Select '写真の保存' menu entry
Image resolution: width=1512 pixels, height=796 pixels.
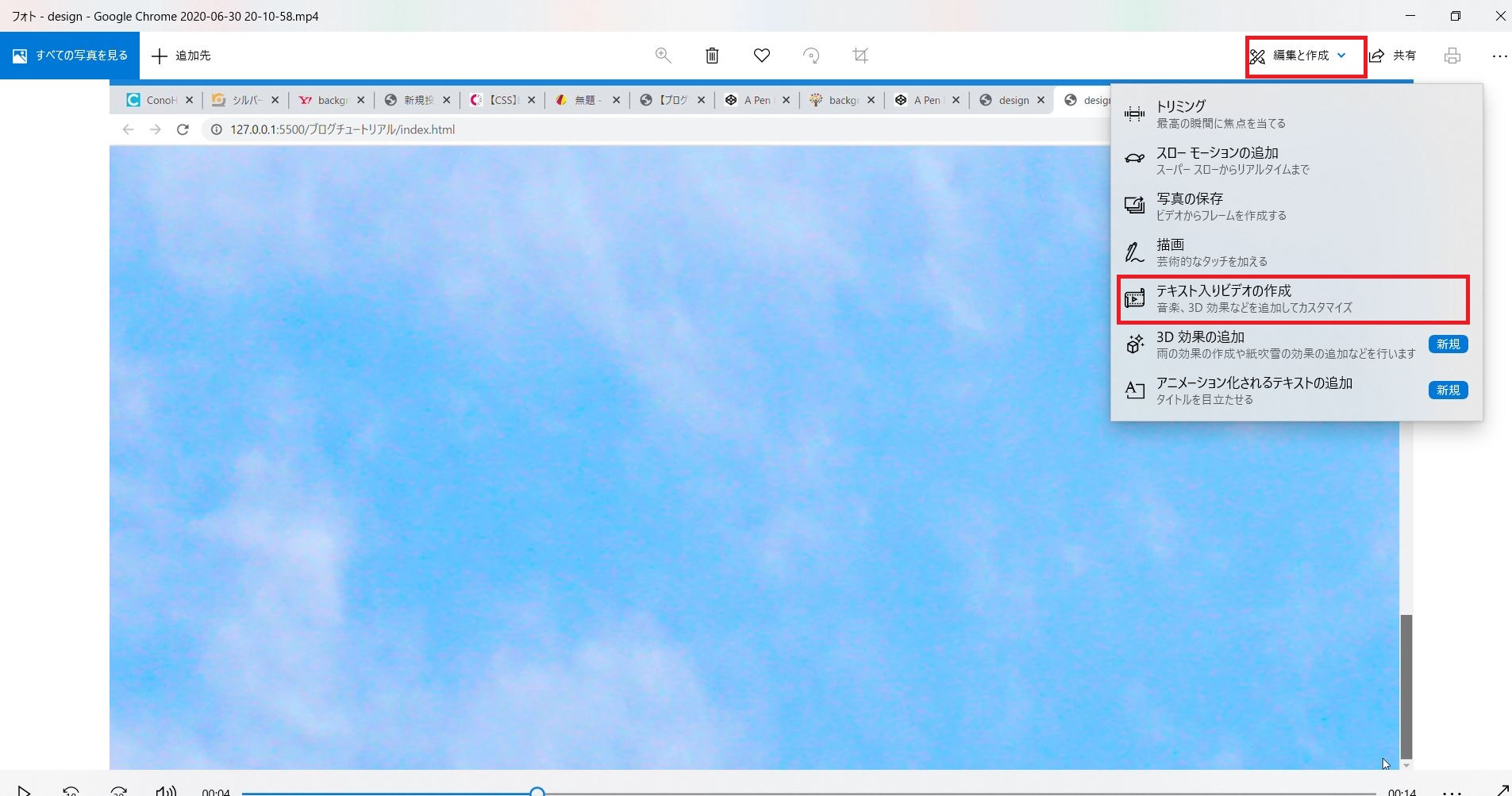(x=1296, y=206)
